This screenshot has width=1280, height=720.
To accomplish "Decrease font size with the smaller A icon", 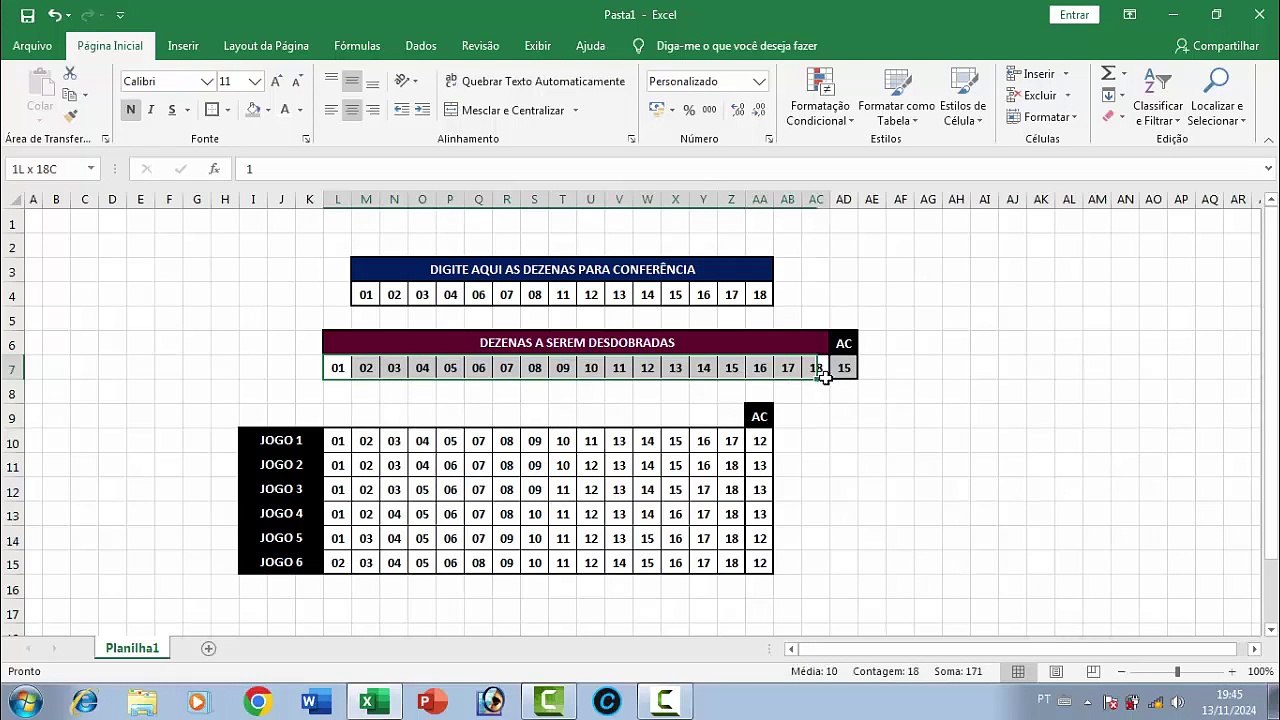I will (297, 81).
